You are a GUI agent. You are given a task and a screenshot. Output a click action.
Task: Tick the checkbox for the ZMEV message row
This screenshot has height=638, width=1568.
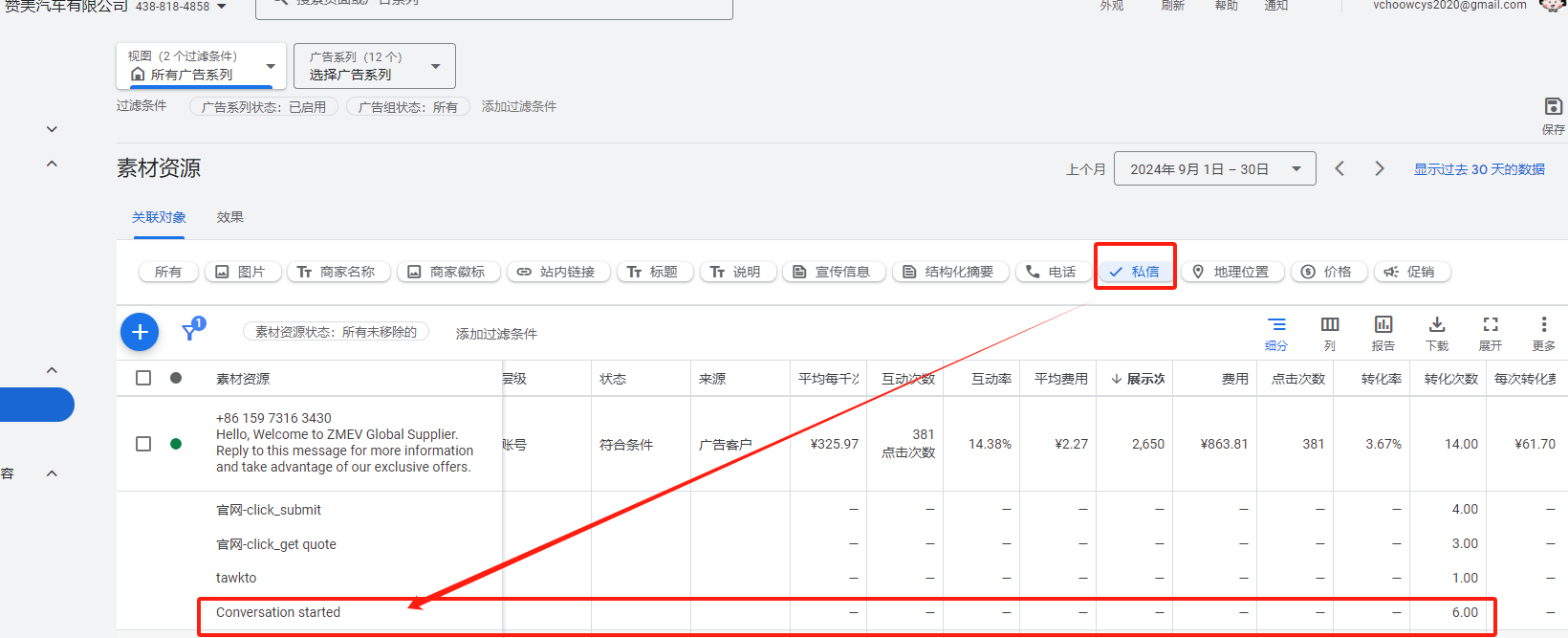[x=143, y=444]
